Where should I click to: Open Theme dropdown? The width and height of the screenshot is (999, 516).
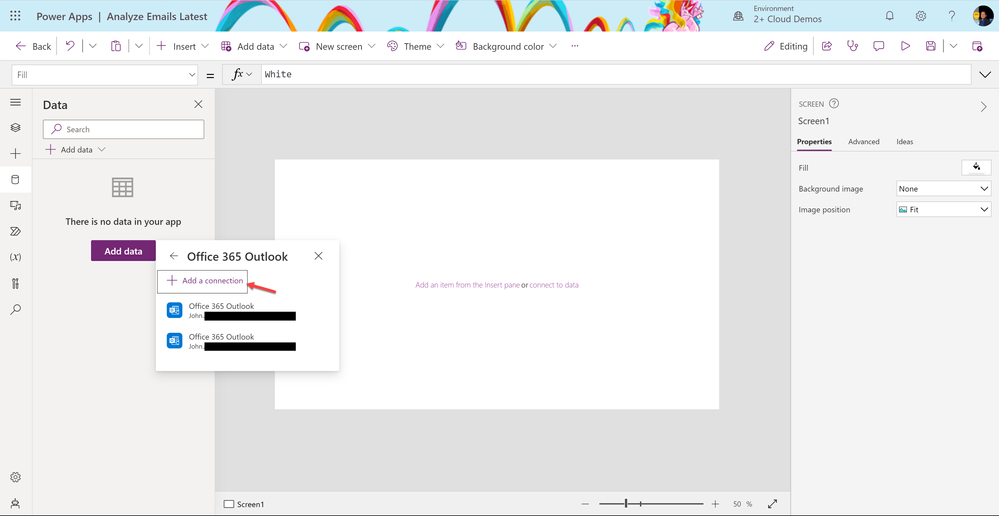(x=415, y=46)
